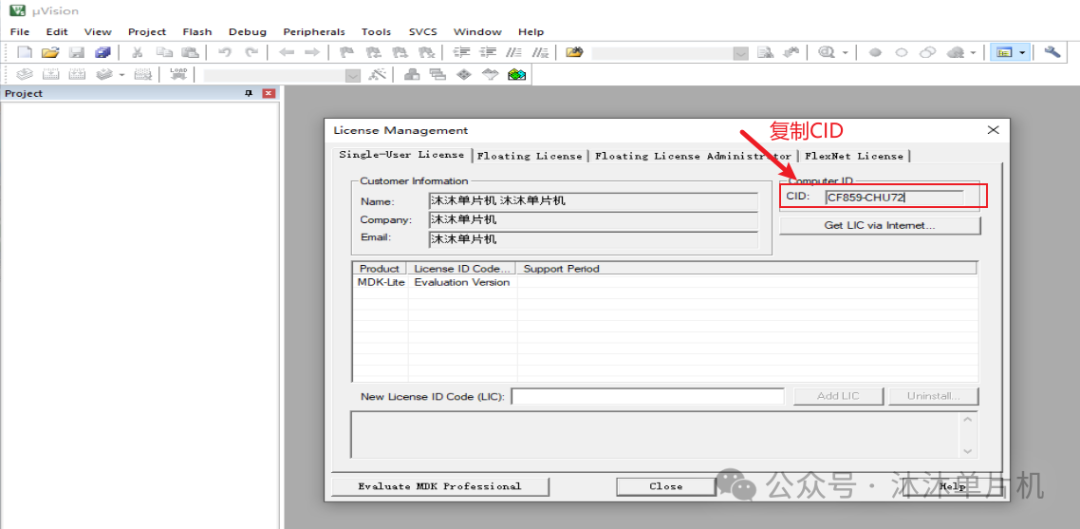Click the Support Period column header
The height and width of the screenshot is (529, 1080).
click(746, 269)
